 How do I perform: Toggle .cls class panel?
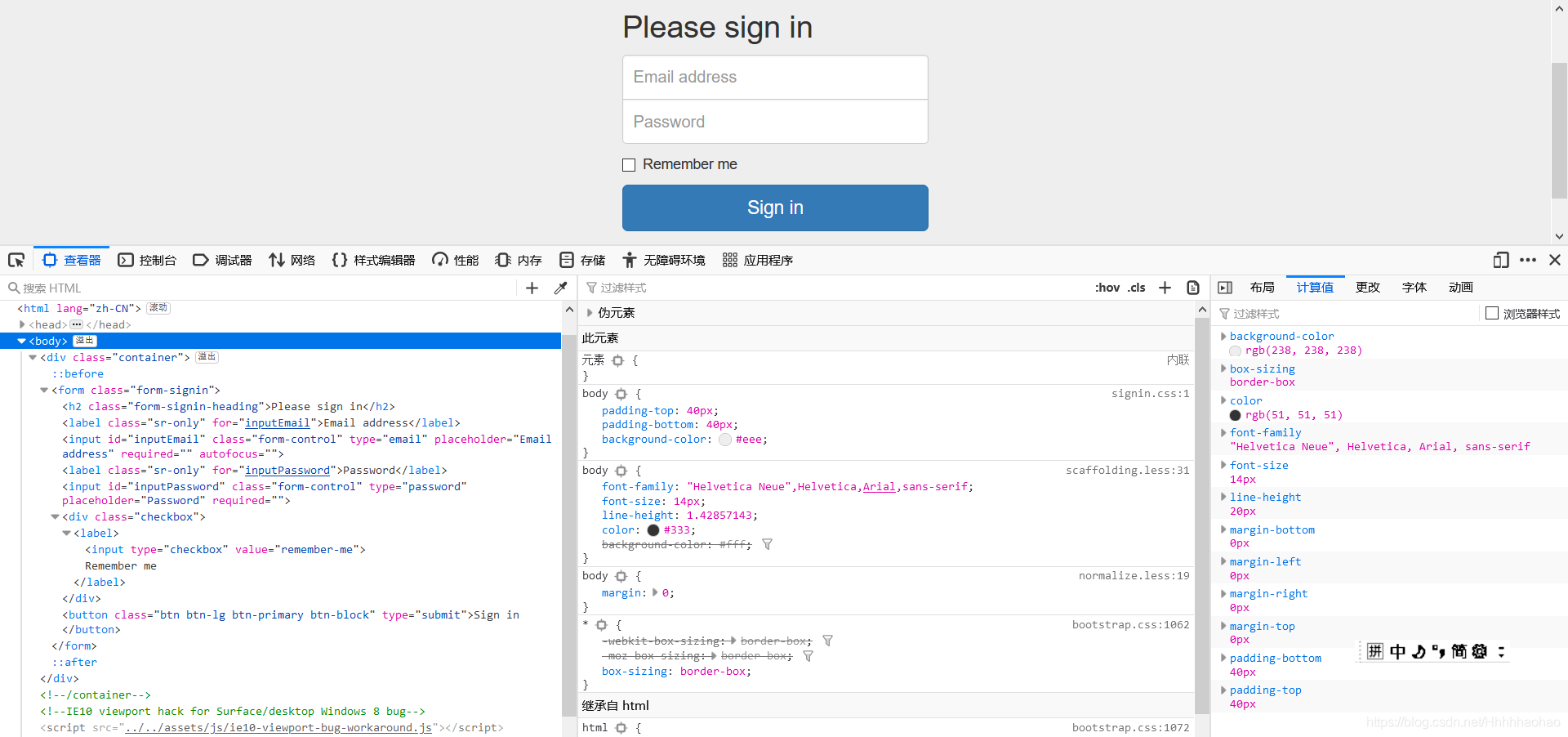[x=1137, y=288]
